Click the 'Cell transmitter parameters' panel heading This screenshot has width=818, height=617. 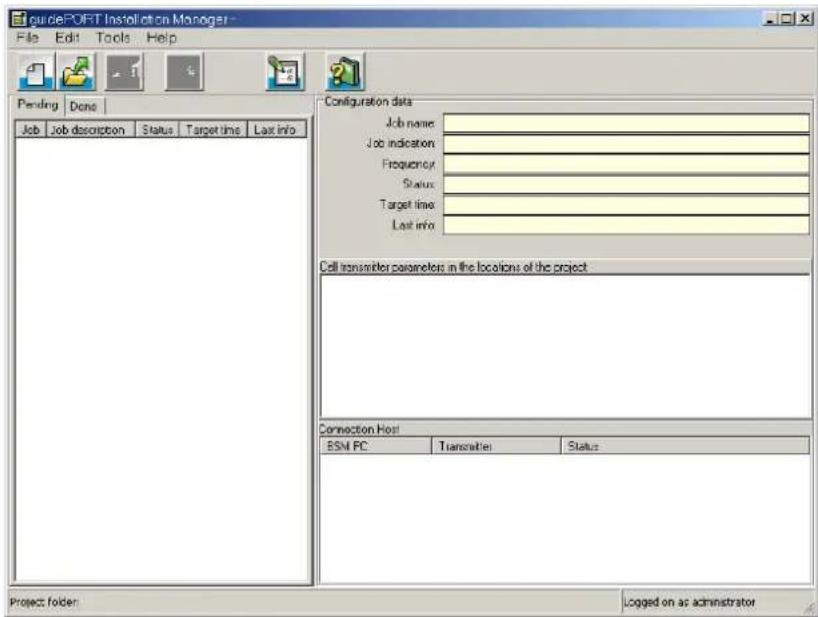click(453, 267)
